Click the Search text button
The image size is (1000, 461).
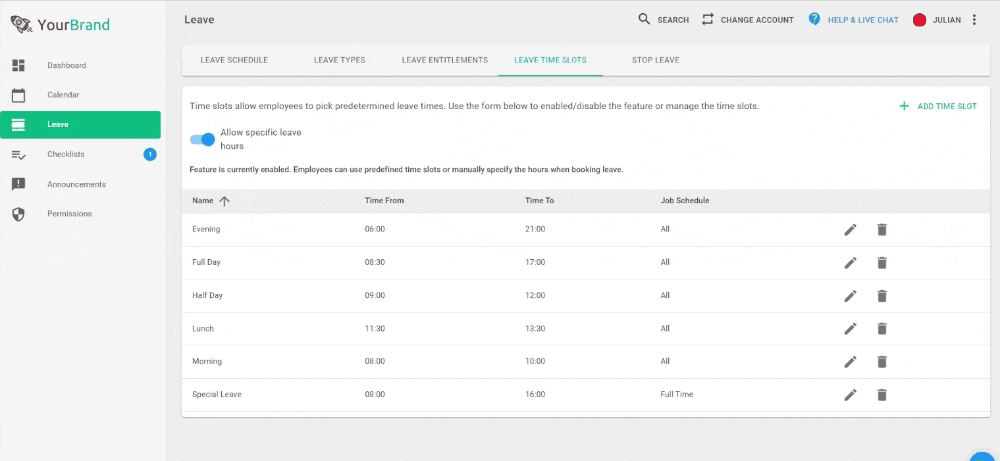click(x=673, y=20)
